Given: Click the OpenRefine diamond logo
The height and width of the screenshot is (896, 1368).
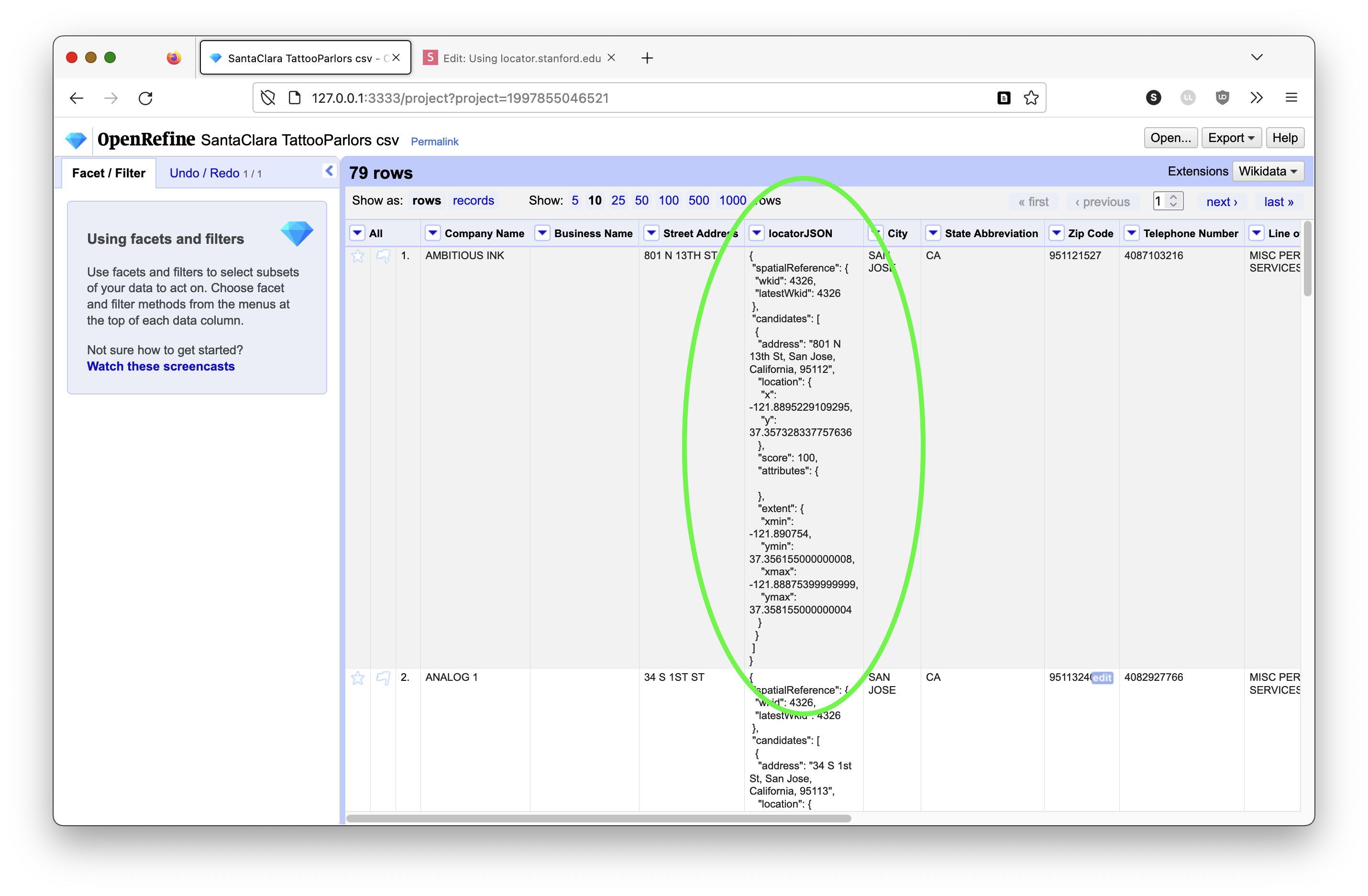Looking at the screenshot, I should coord(76,140).
